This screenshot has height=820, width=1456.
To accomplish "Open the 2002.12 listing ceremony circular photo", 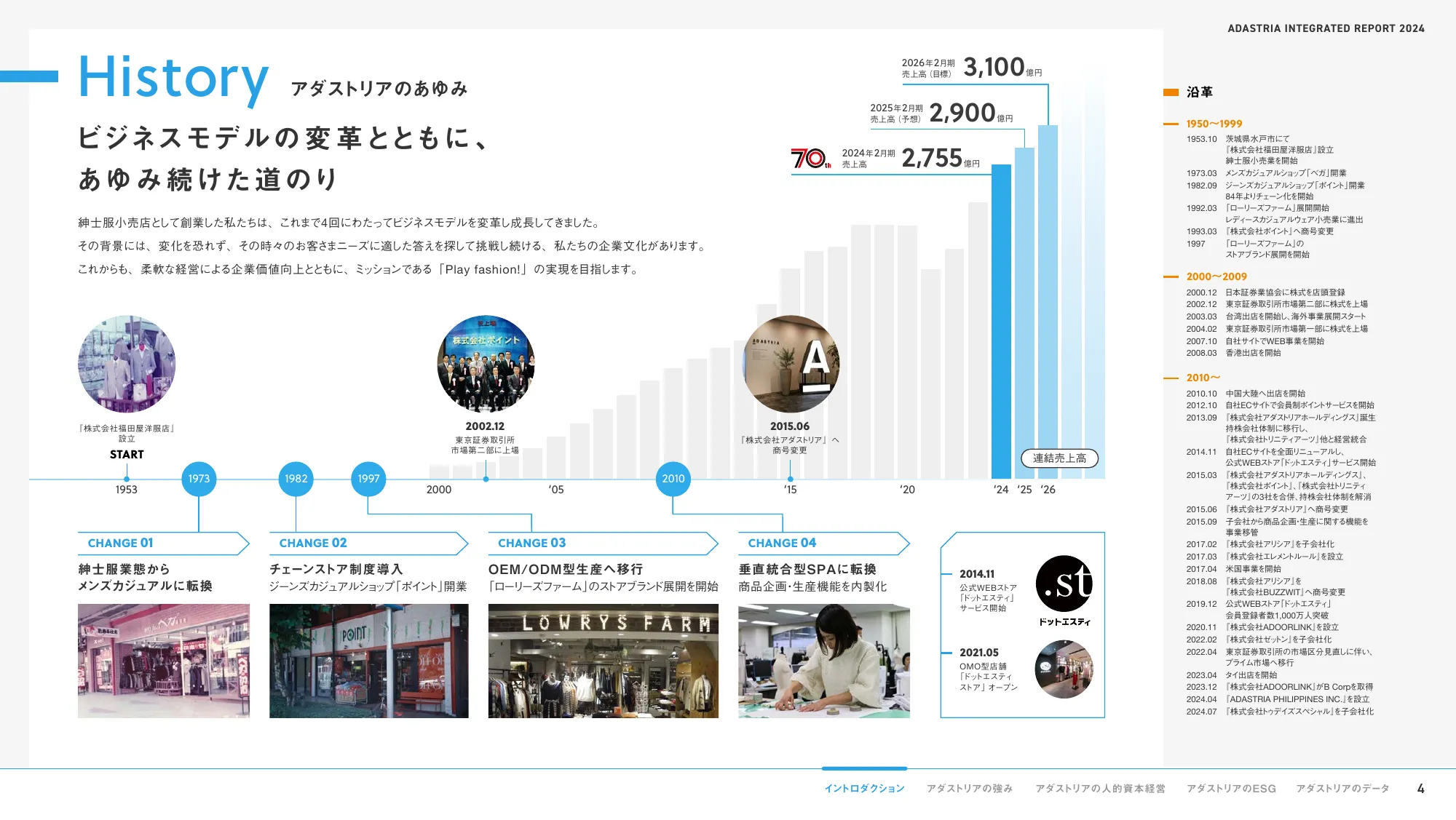I will (x=486, y=364).
